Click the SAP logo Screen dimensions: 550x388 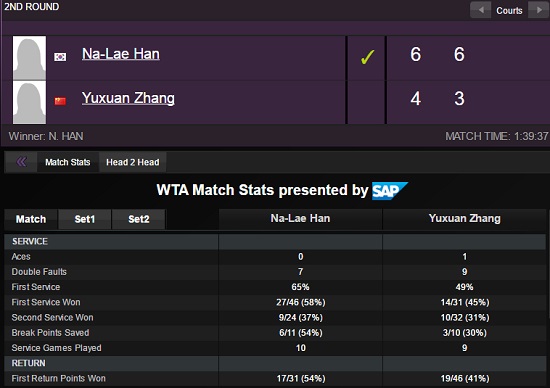coord(390,190)
